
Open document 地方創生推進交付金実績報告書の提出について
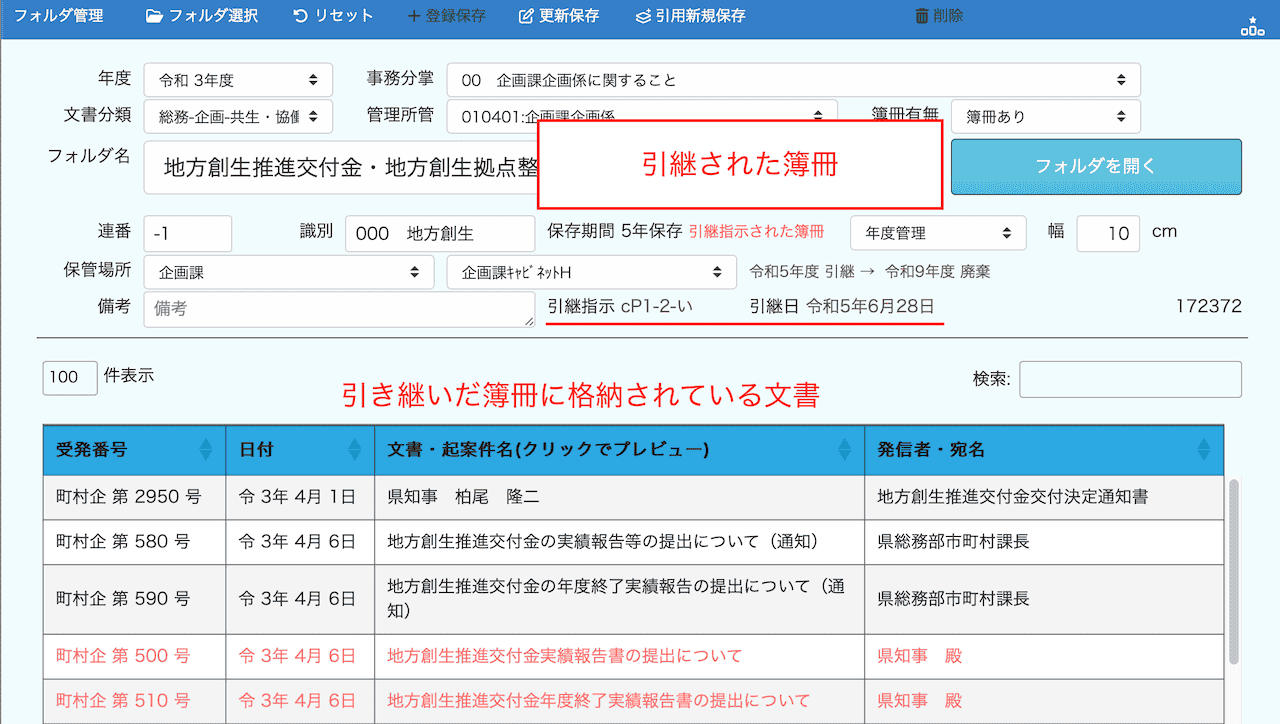coord(564,656)
